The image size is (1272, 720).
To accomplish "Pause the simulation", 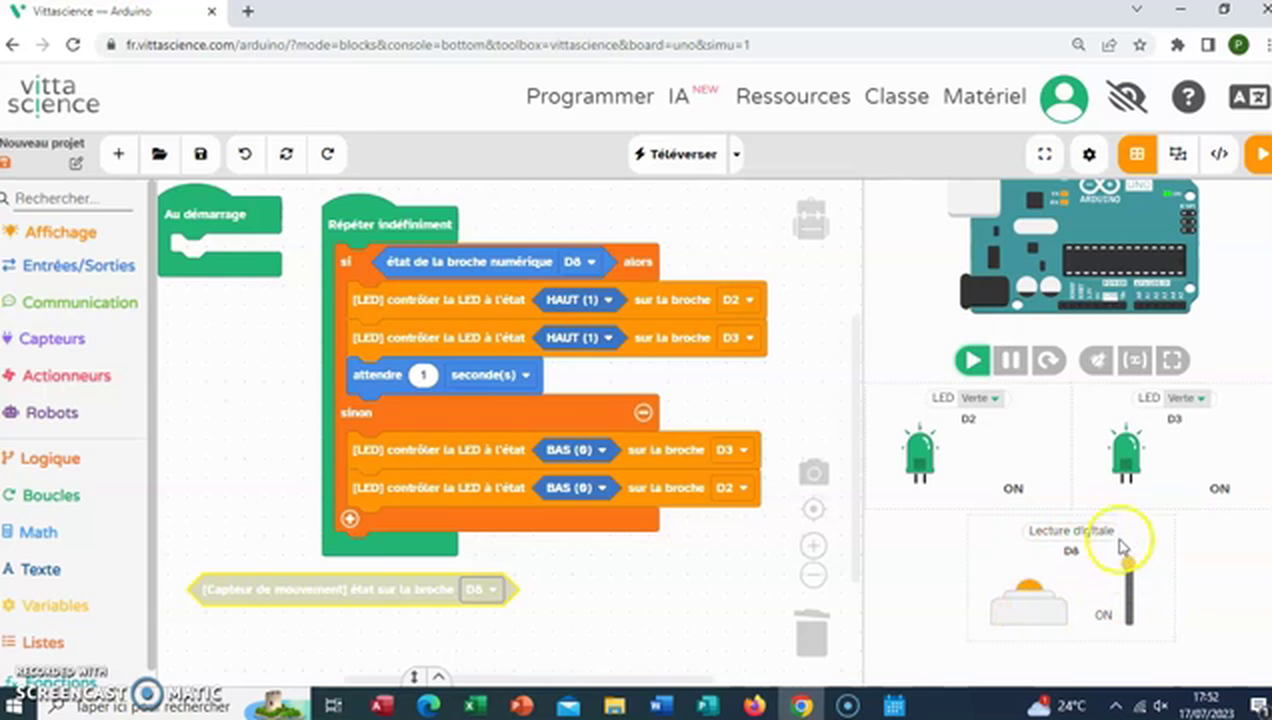I will point(1010,360).
